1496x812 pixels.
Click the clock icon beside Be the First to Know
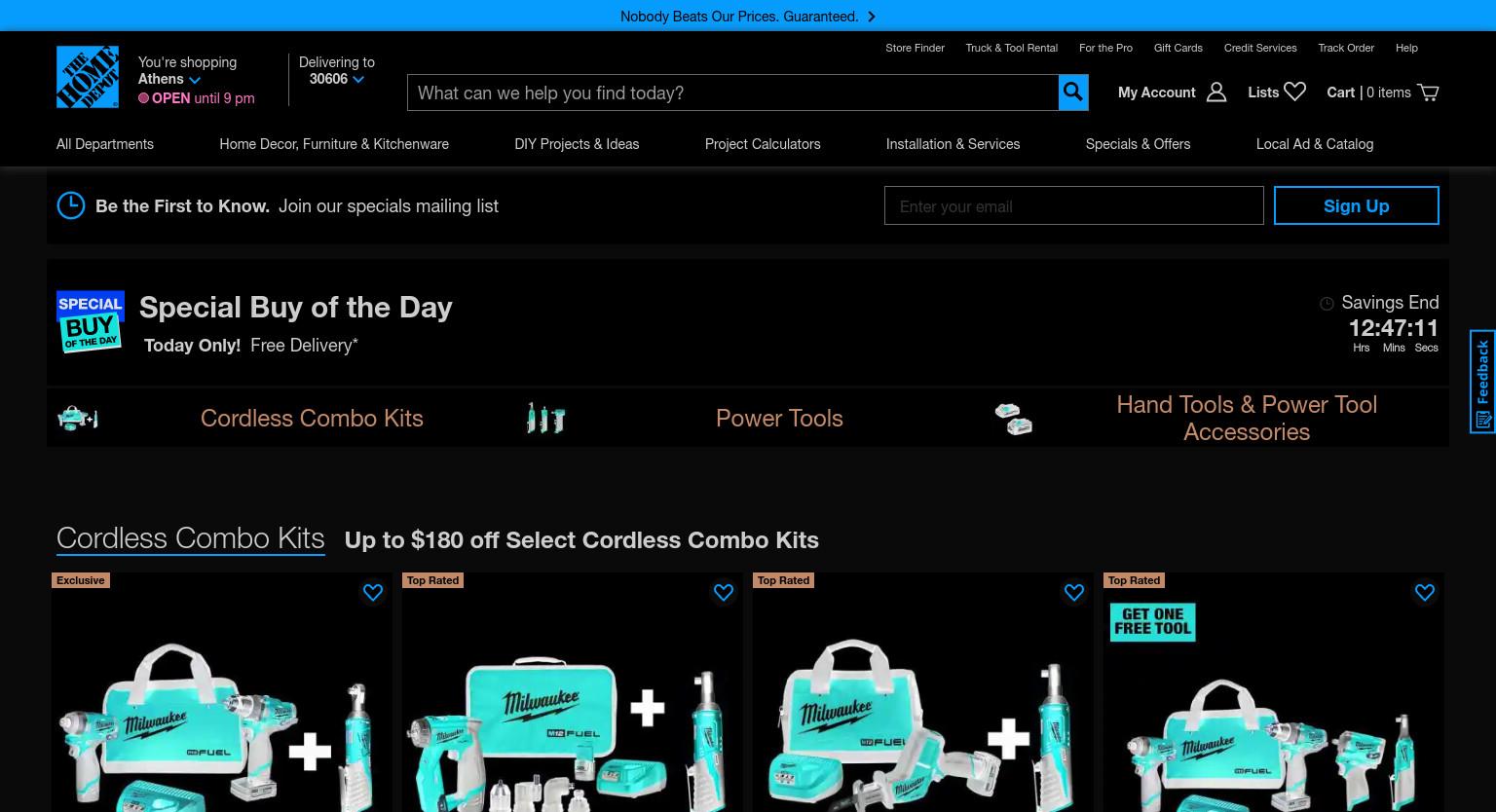(x=71, y=205)
